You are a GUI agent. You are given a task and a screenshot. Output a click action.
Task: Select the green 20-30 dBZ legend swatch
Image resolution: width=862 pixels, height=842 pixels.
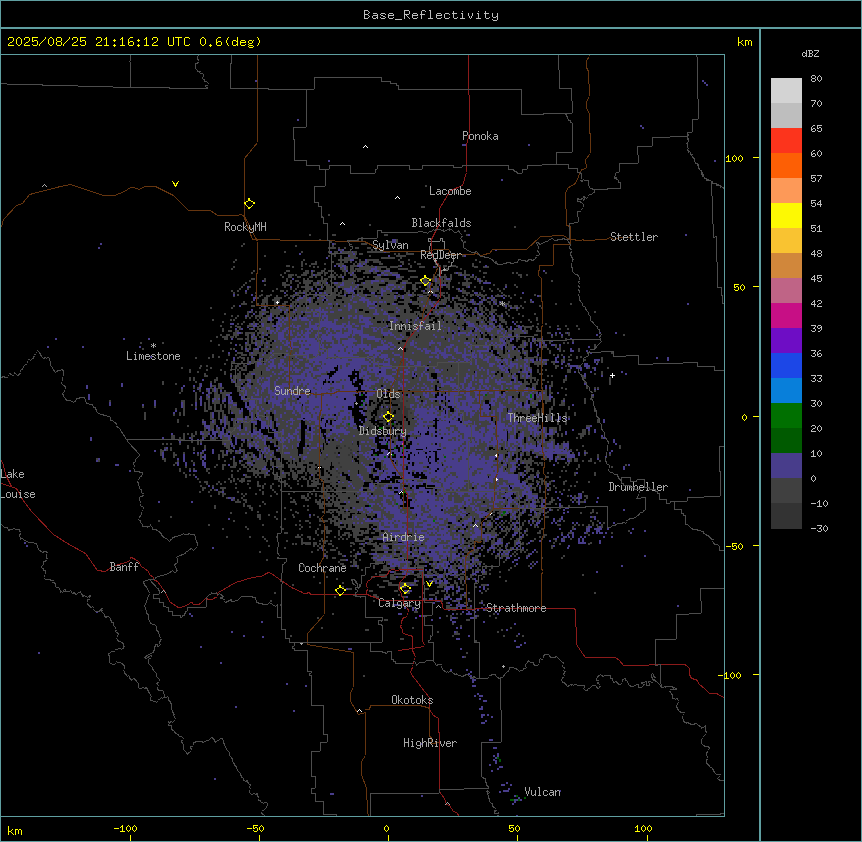tap(786, 416)
